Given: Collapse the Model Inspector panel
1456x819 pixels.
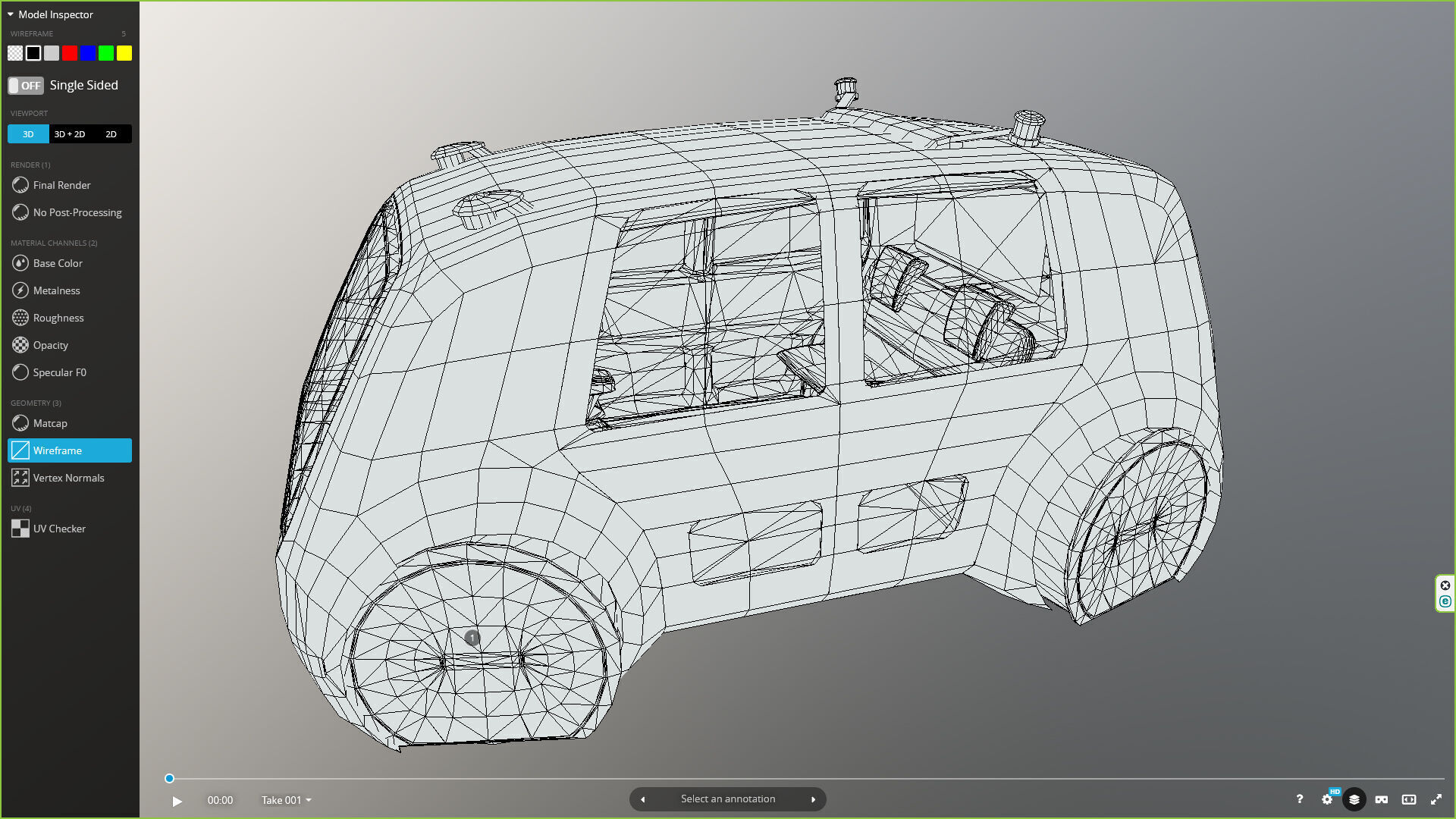Looking at the screenshot, I should coord(11,14).
